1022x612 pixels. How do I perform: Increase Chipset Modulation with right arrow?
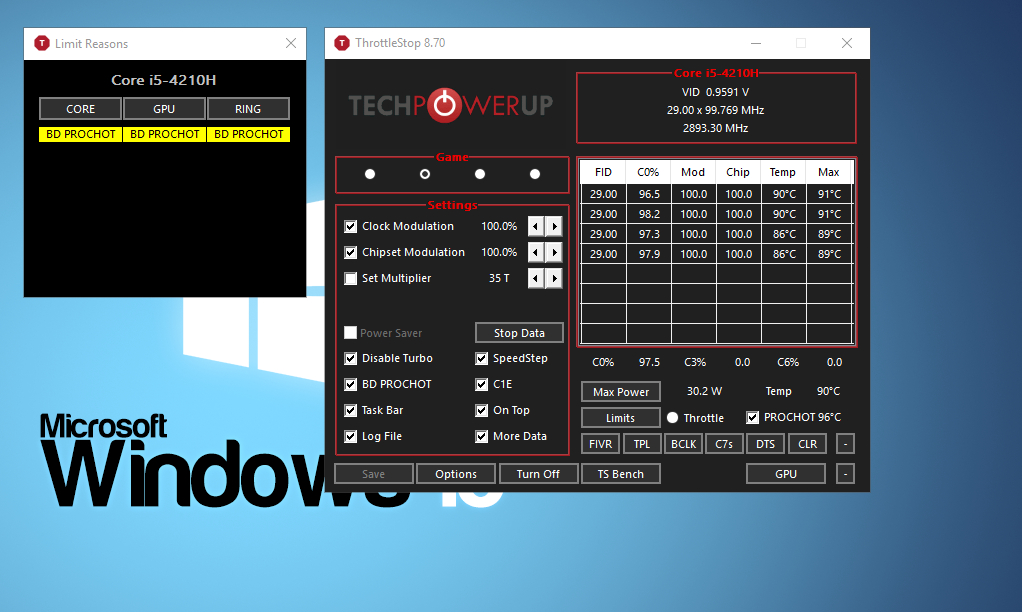point(554,252)
